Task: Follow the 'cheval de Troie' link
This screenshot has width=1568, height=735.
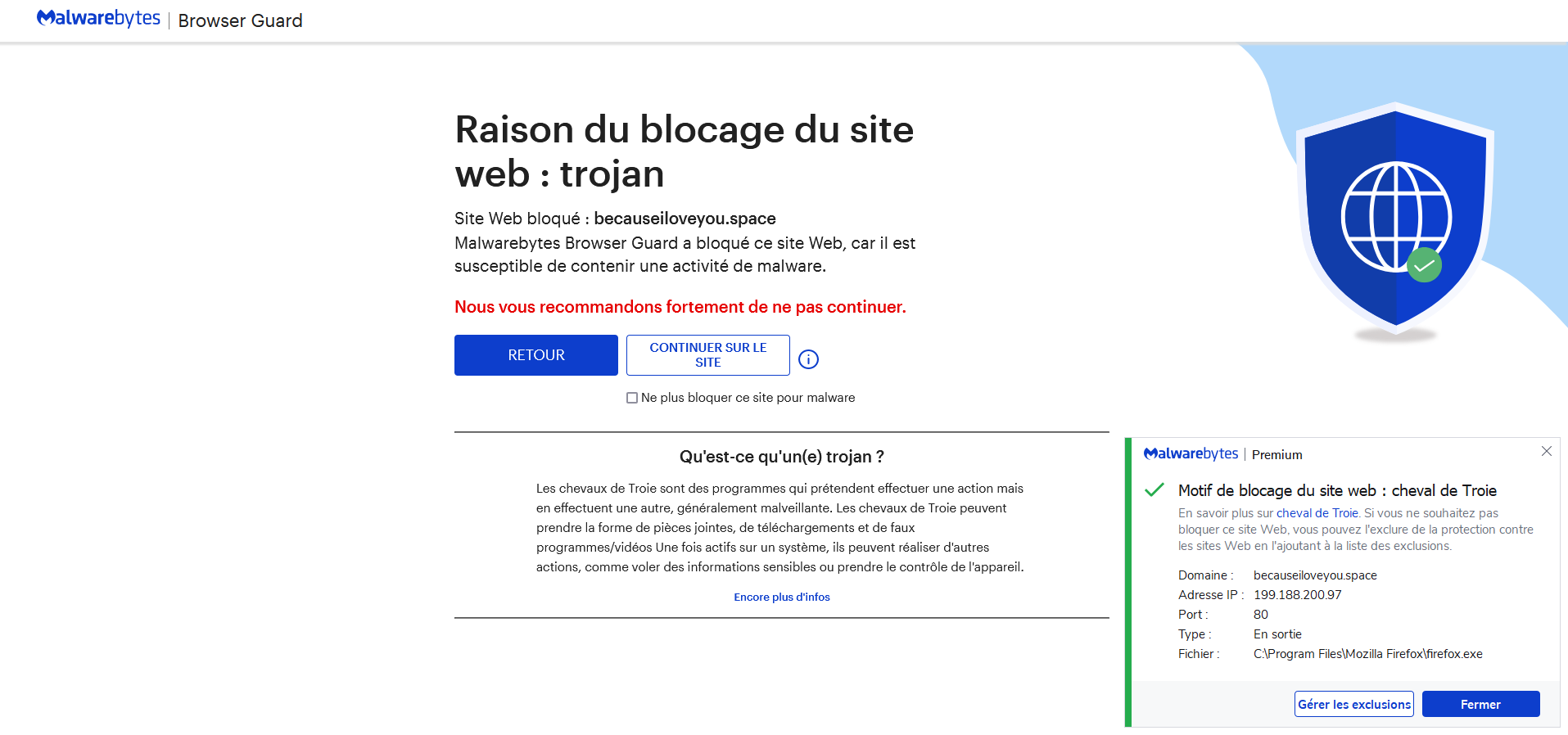Action: click(1317, 513)
